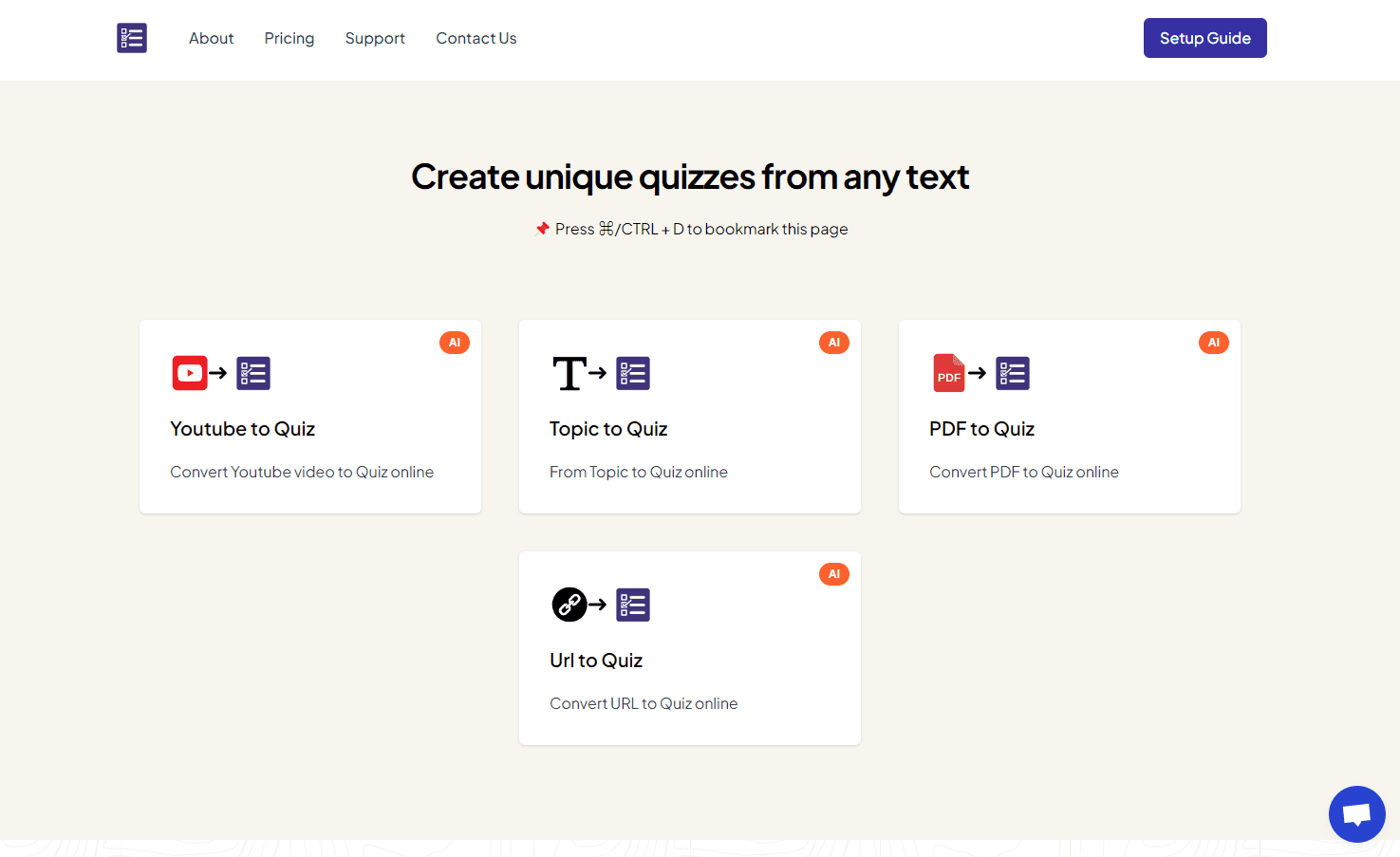Click the red pushpin icon

[x=543, y=229]
